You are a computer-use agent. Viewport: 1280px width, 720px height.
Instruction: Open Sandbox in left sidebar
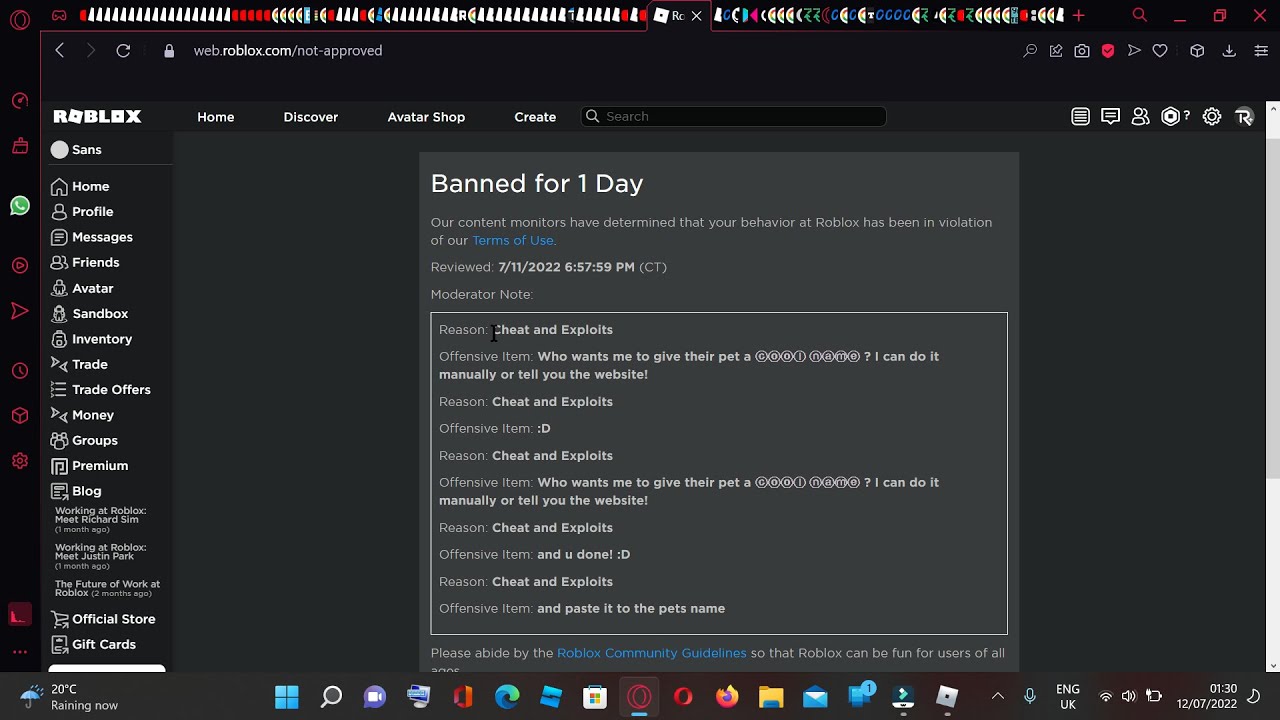coord(89,313)
